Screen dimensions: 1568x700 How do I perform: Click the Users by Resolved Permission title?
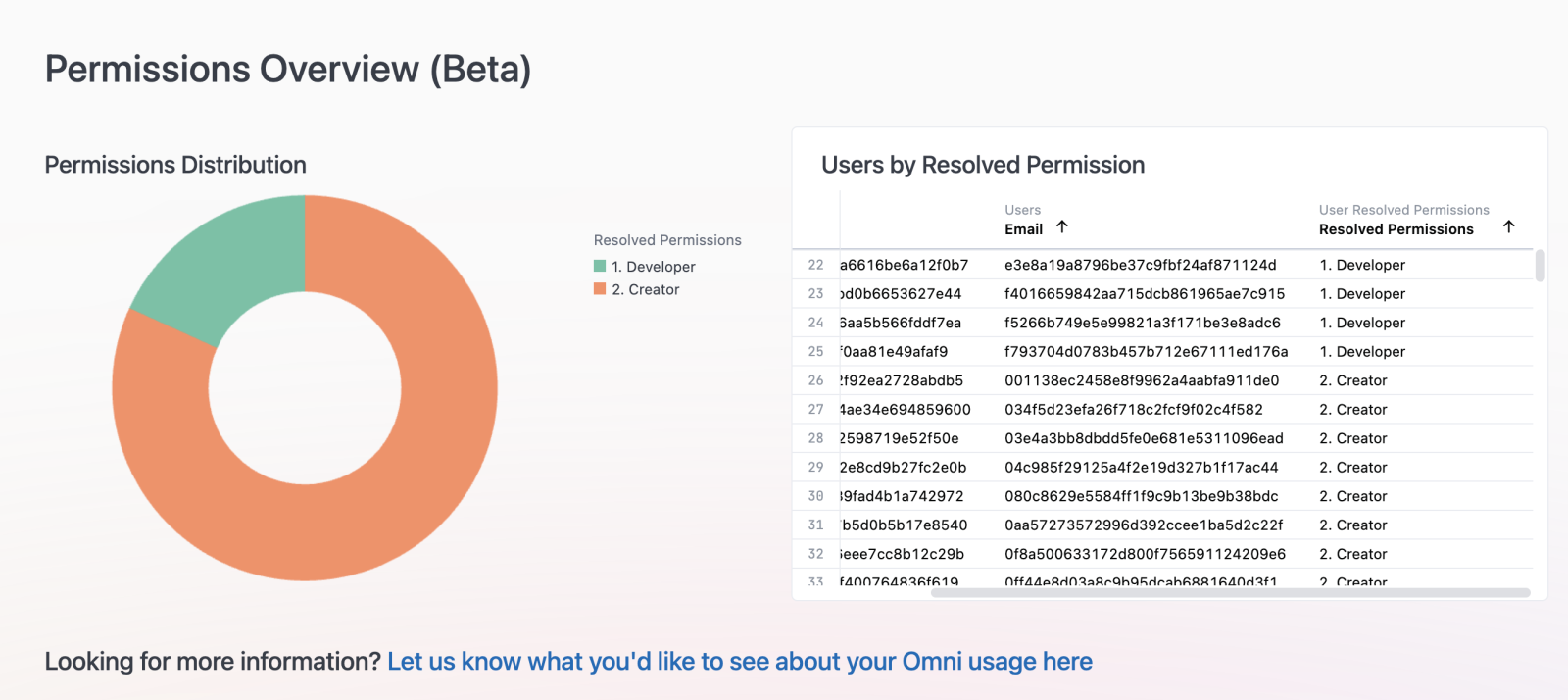[x=983, y=165]
